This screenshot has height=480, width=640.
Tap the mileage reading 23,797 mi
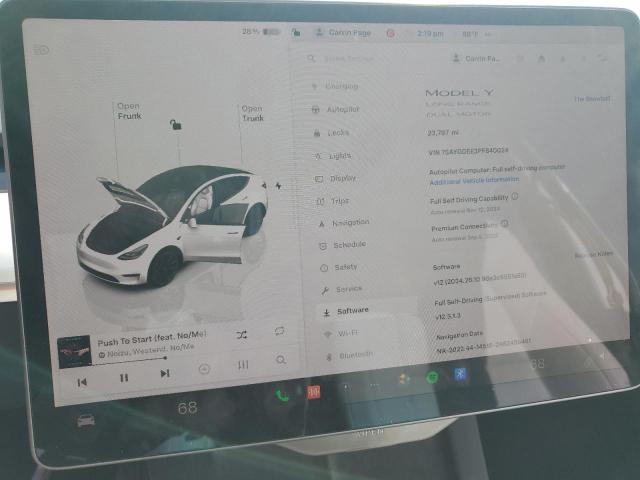[x=443, y=133]
